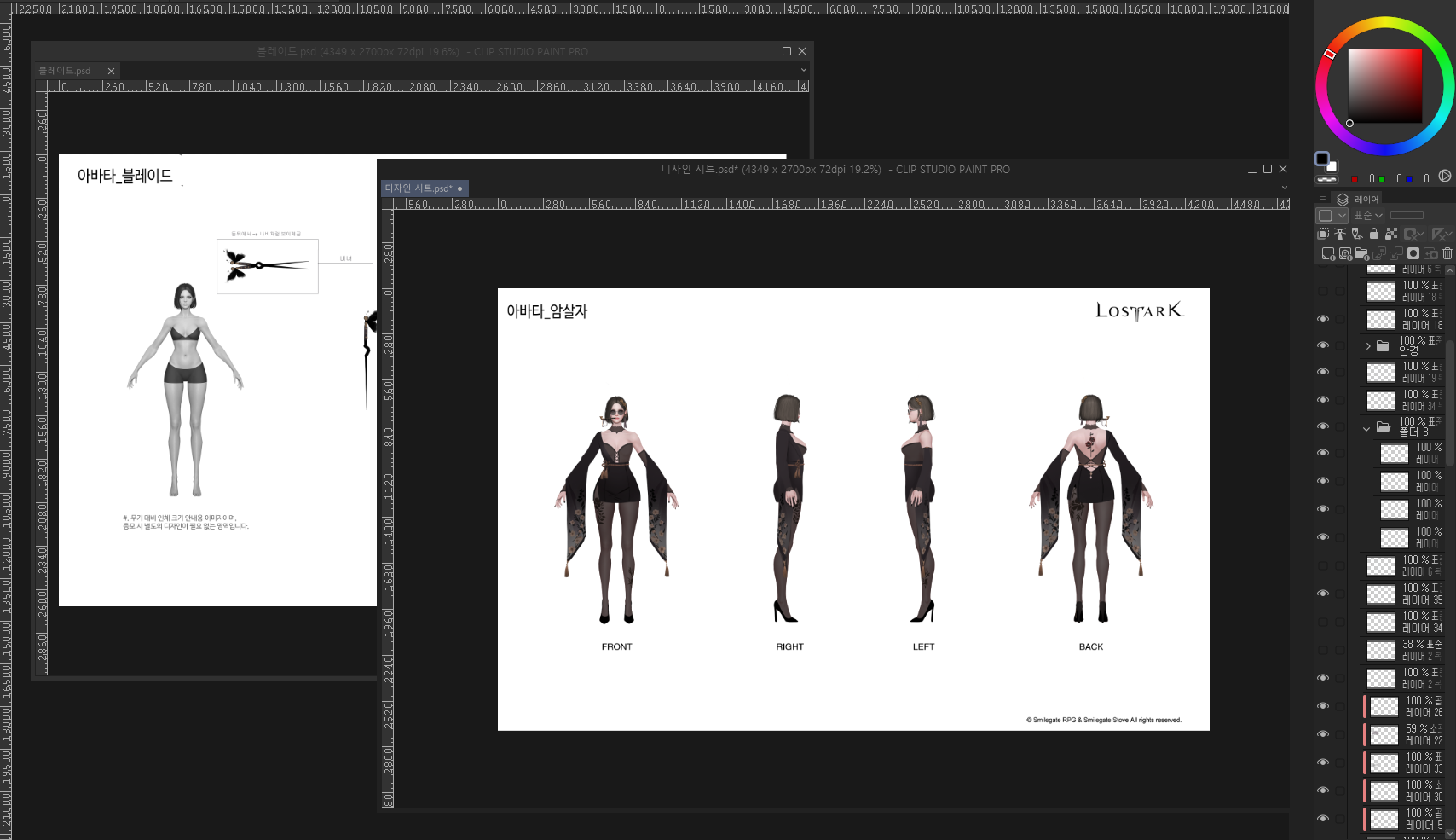Expand the 안경 layer folder
Viewport: 1456px width, 840px height.
(x=1368, y=345)
